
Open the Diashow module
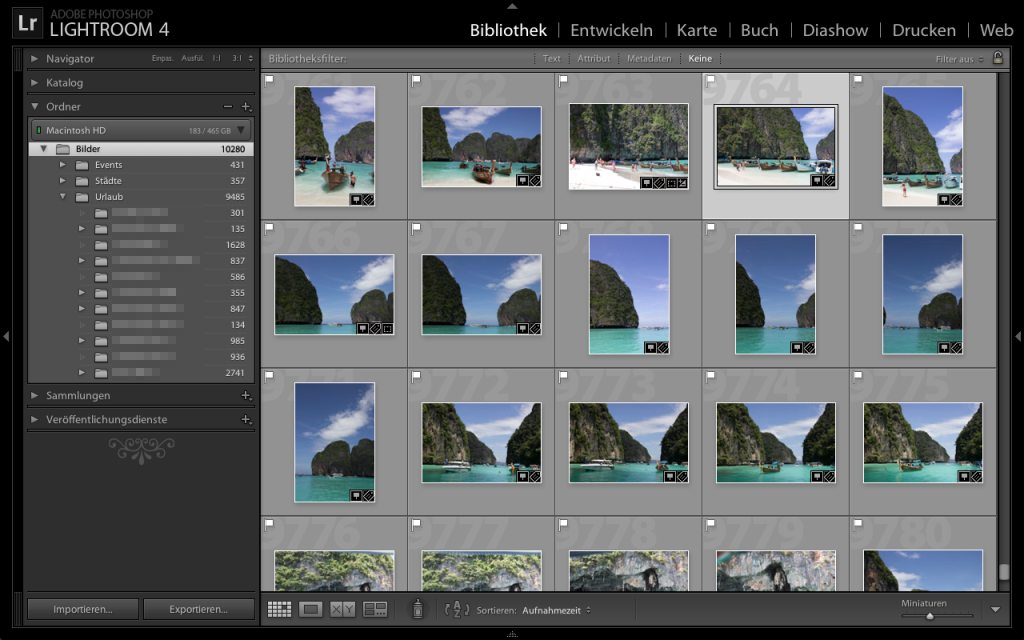click(x=835, y=30)
